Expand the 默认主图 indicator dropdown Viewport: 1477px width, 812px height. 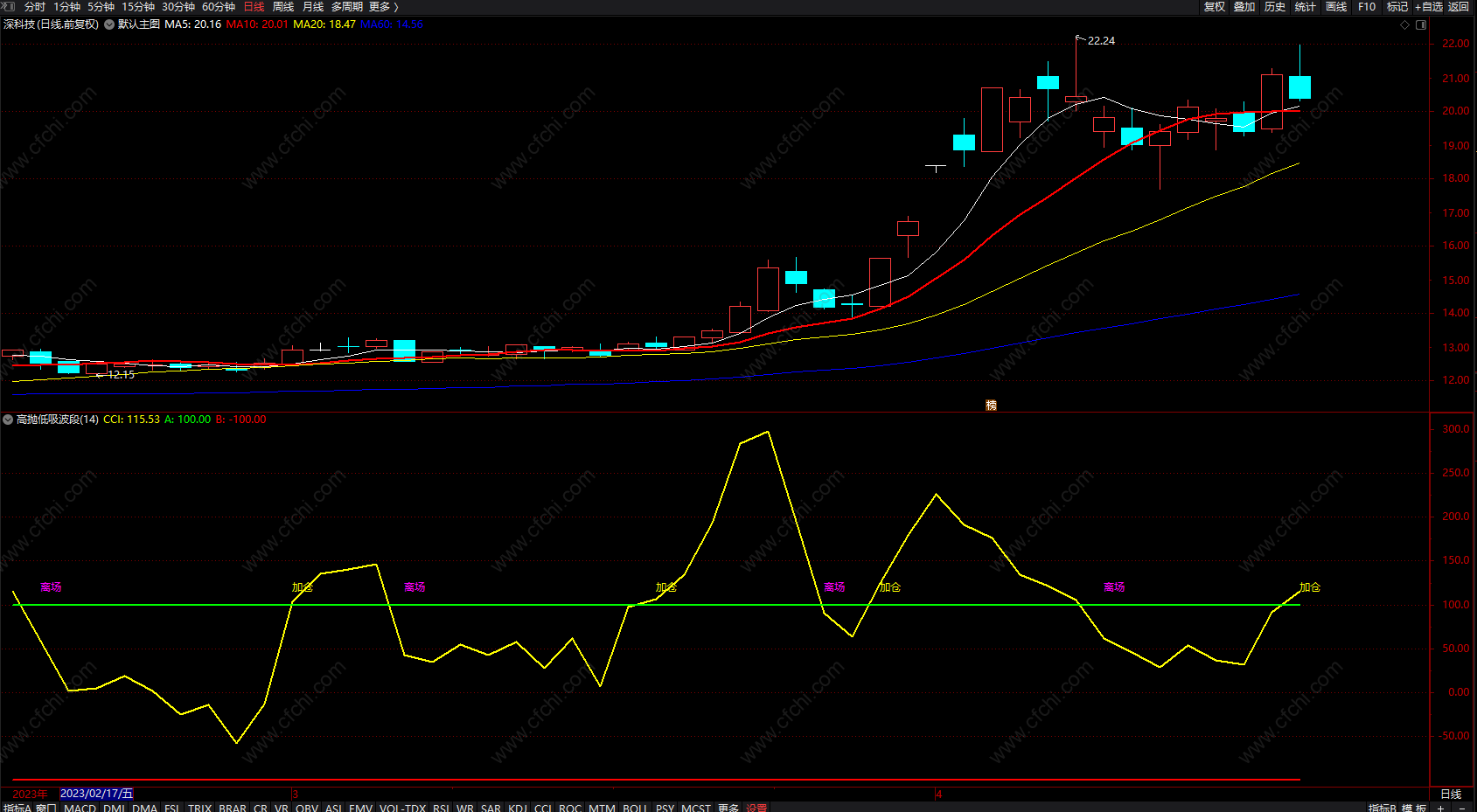[x=109, y=24]
